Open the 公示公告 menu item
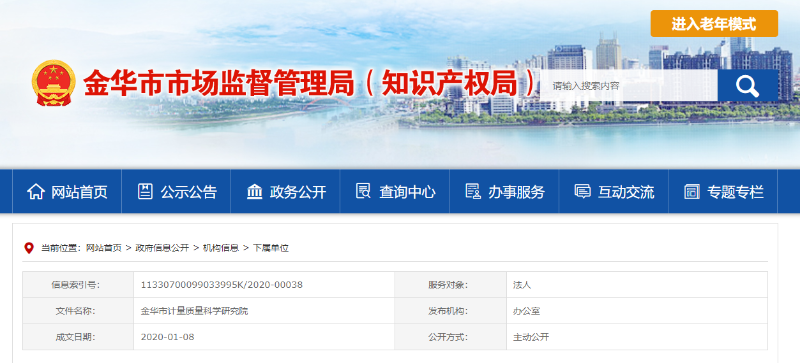Image resolution: width=800 pixels, height=363 pixels. click(x=176, y=191)
